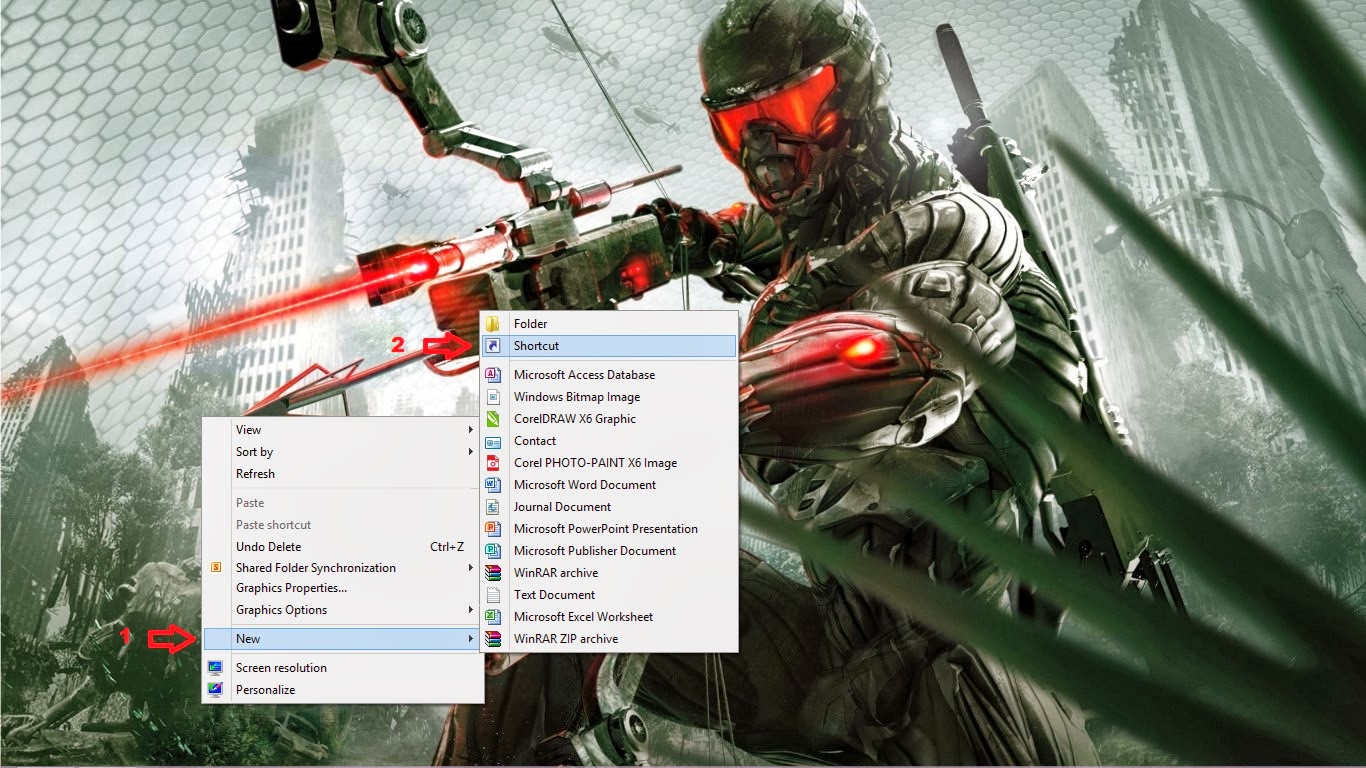1366x768 pixels.
Task: Create a new WinRAR archive
Action: [x=609, y=573]
